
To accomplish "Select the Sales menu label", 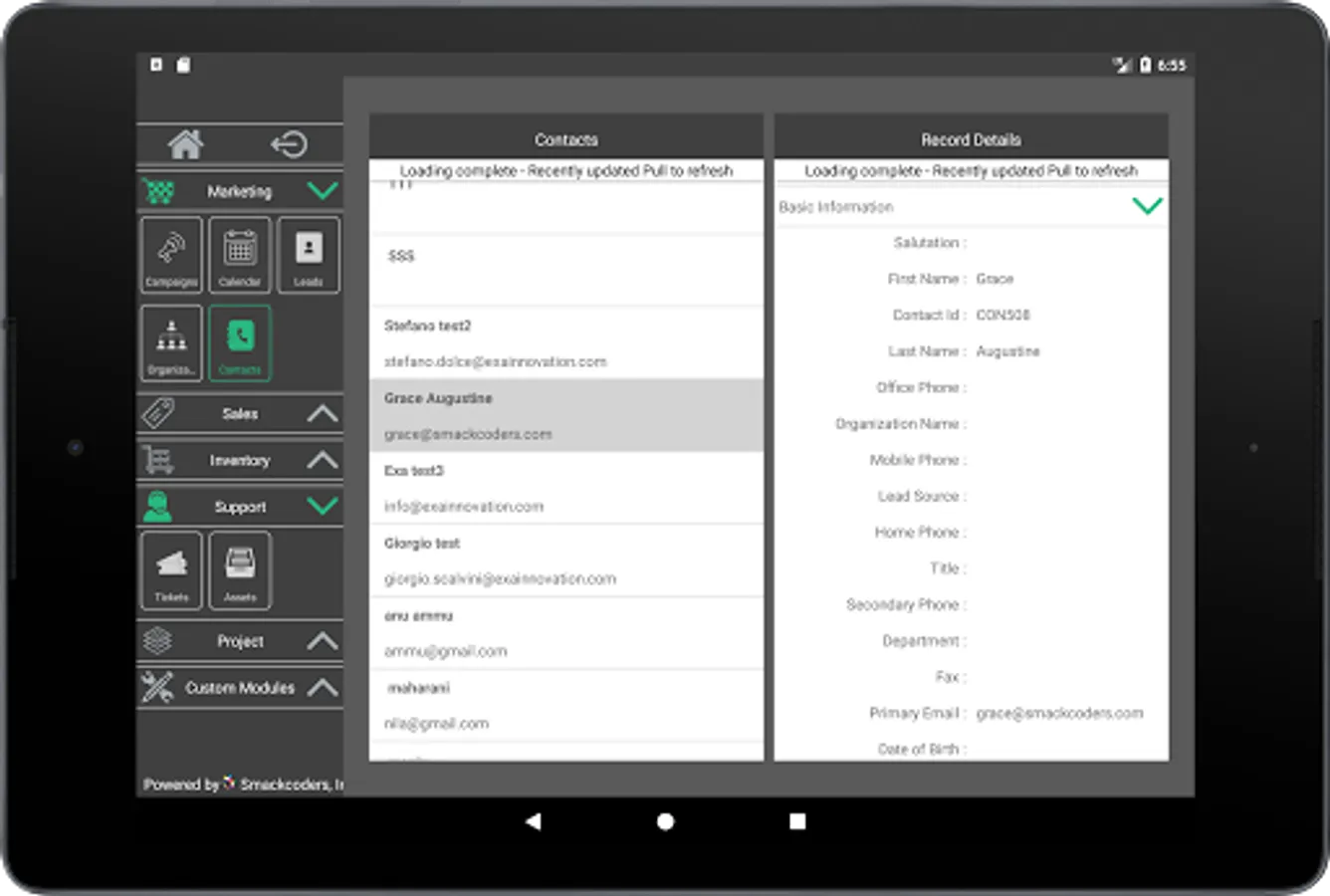I will pyautogui.click(x=240, y=414).
